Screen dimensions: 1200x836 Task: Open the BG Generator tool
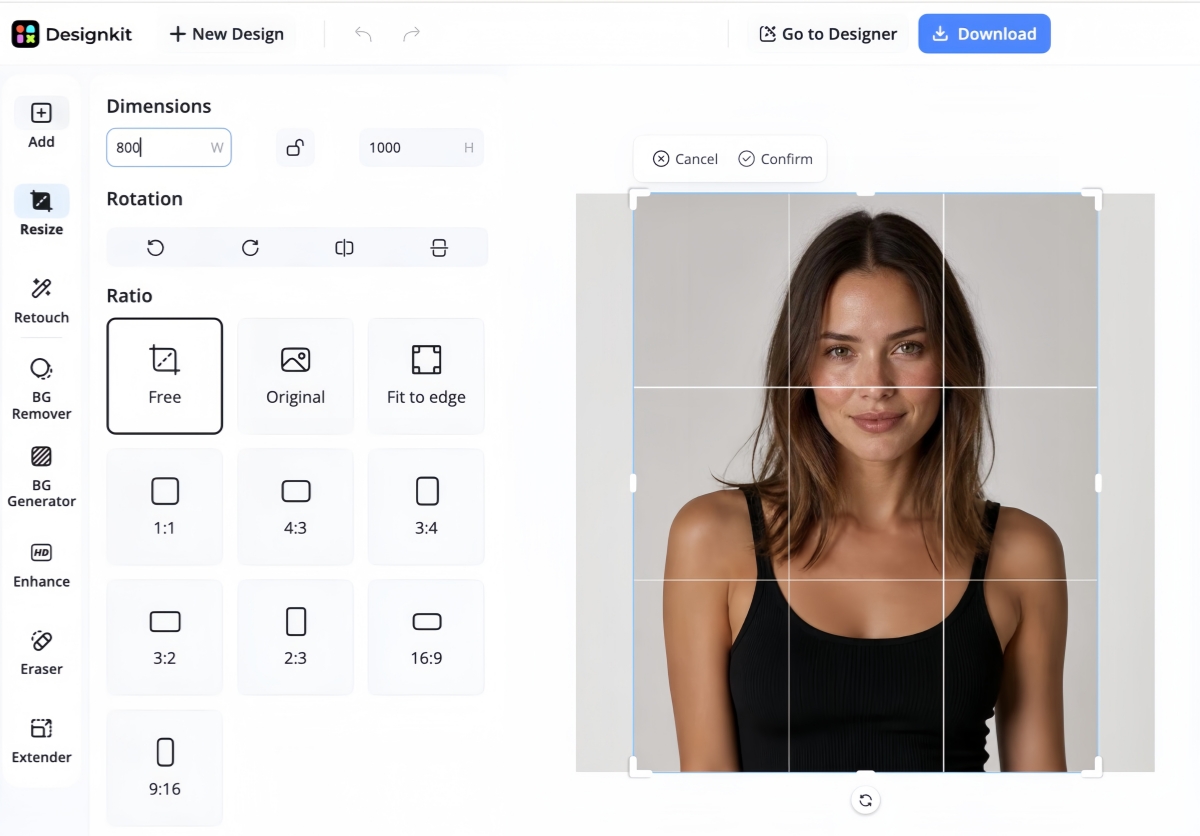(41, 477)
